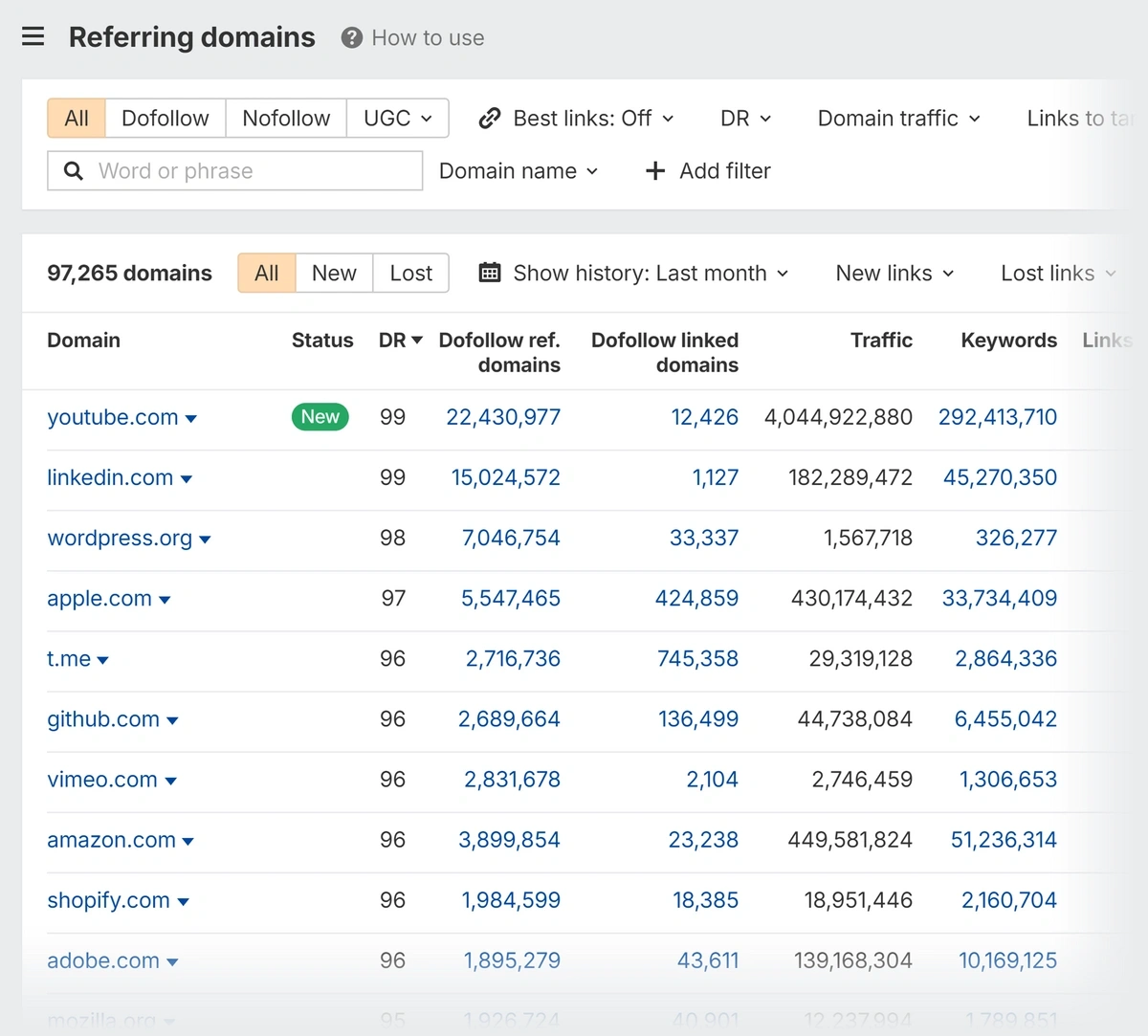Select the Dofollow filter tab
1148x1036 pixels.
pyautogui.click(x=166, y=119)
